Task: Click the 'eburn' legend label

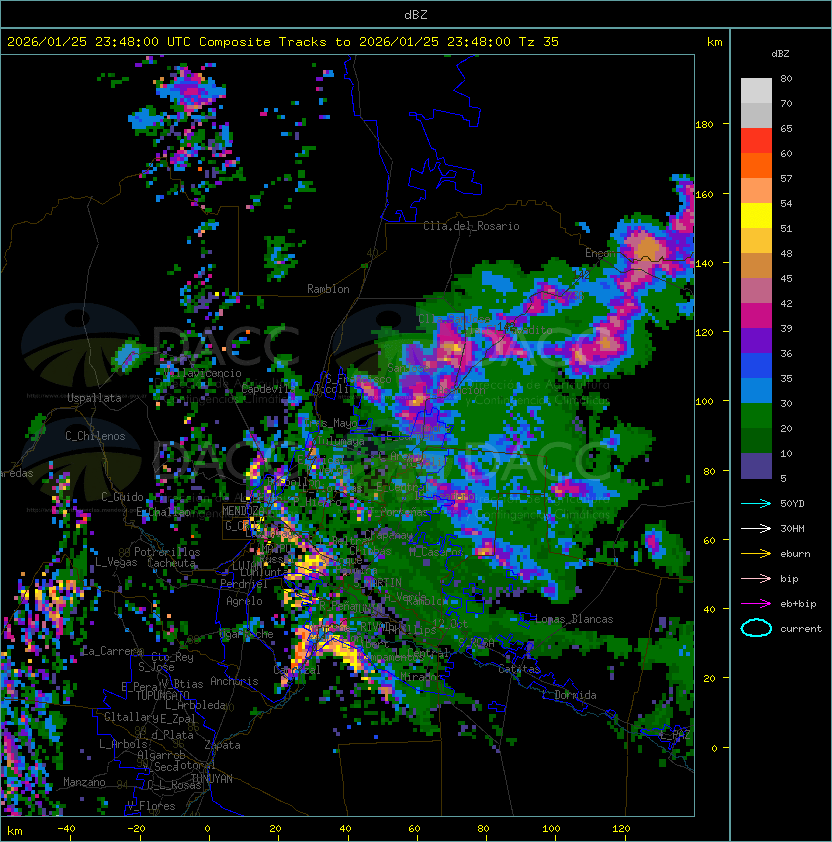Action: (x=795, y=554)
